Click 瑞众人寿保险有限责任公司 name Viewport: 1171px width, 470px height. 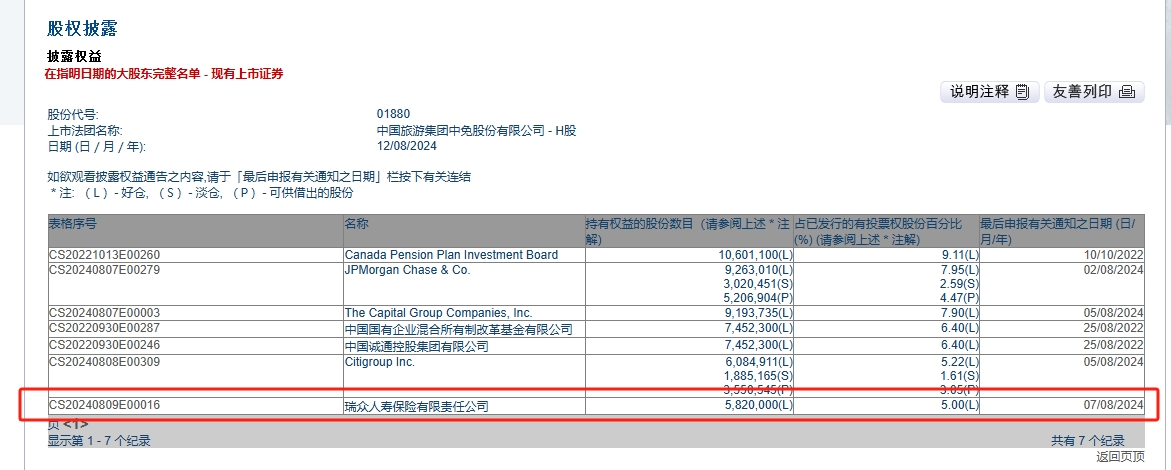(x=417, y=406)
